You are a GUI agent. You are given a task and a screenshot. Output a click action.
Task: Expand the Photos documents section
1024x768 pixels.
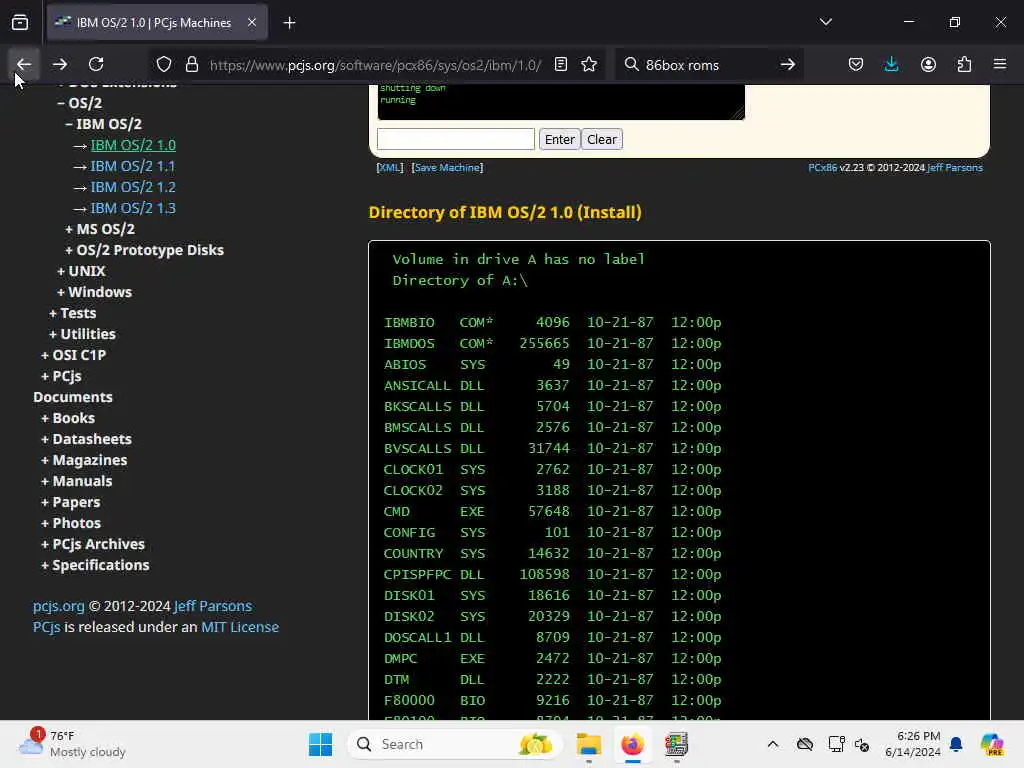click(x=71, y=523)
